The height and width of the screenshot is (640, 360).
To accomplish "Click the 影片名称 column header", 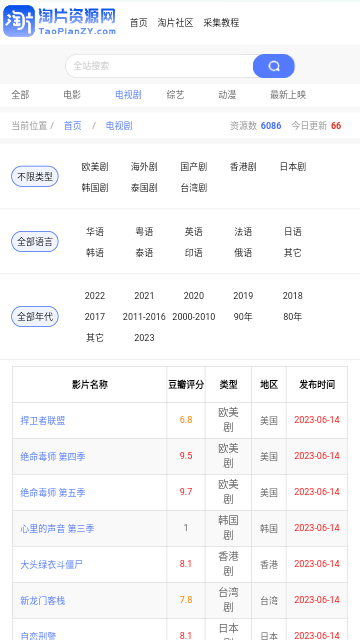I will 90,384.
